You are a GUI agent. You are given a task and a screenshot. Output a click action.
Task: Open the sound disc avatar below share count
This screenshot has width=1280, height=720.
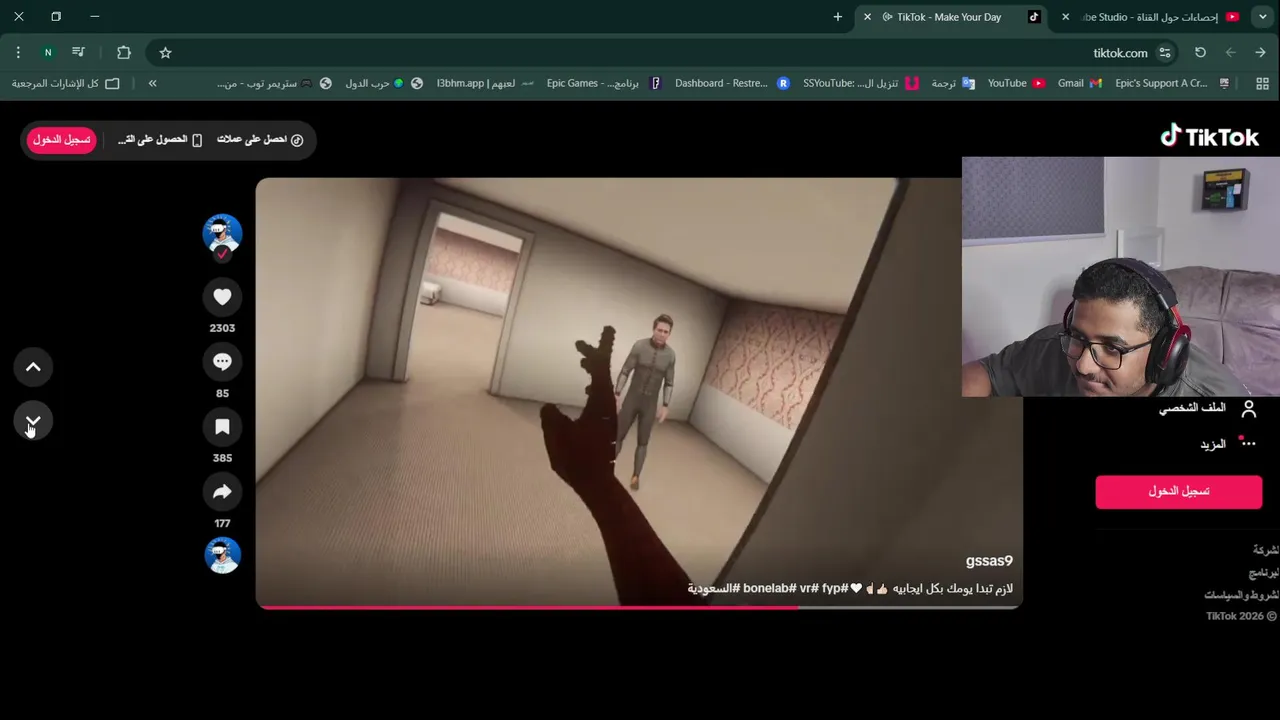(x=222, y=555)
